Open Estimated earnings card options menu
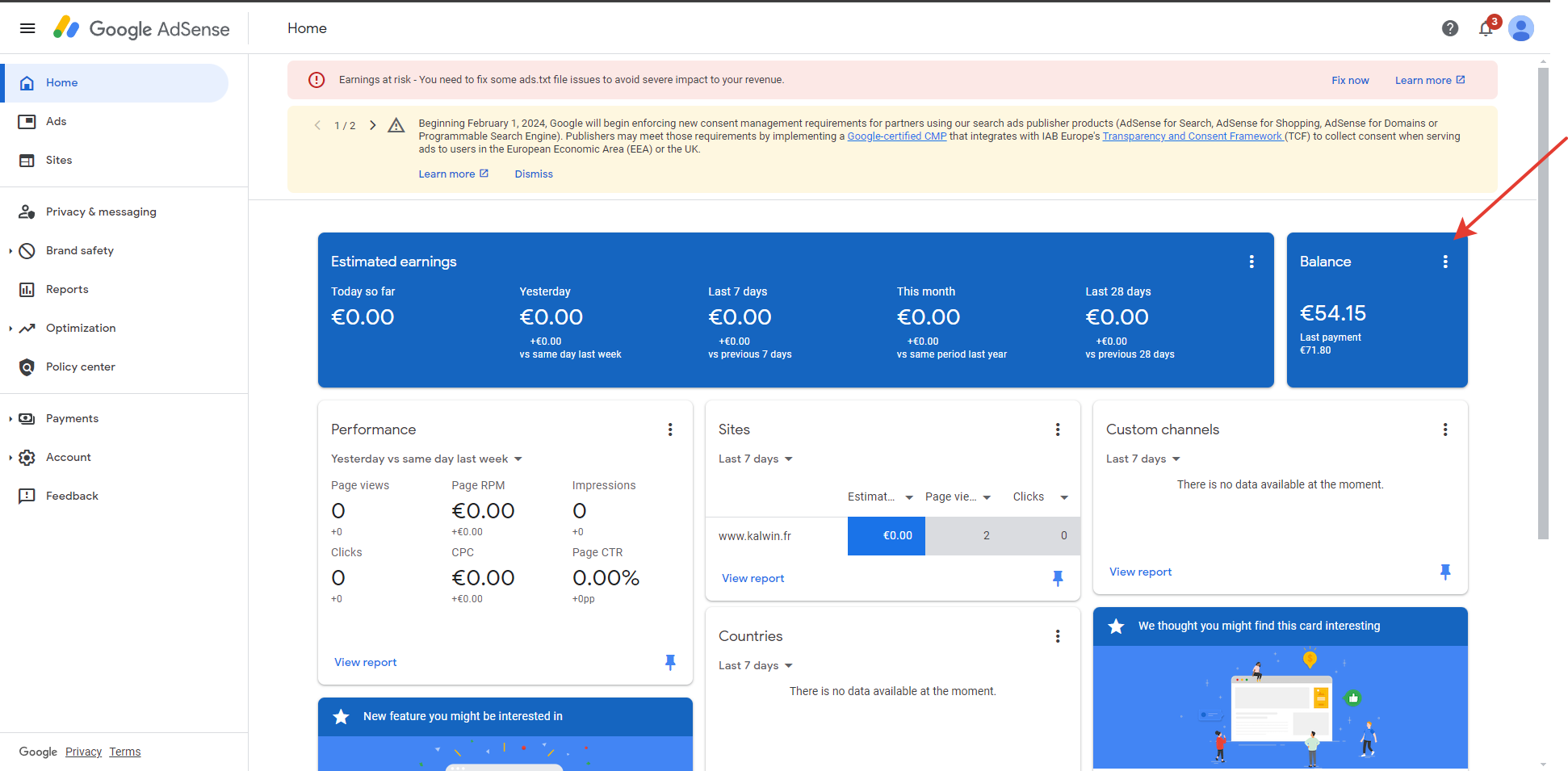Image resolution: width=1568 pixels, height=771 pixels. pos(1251,262)
